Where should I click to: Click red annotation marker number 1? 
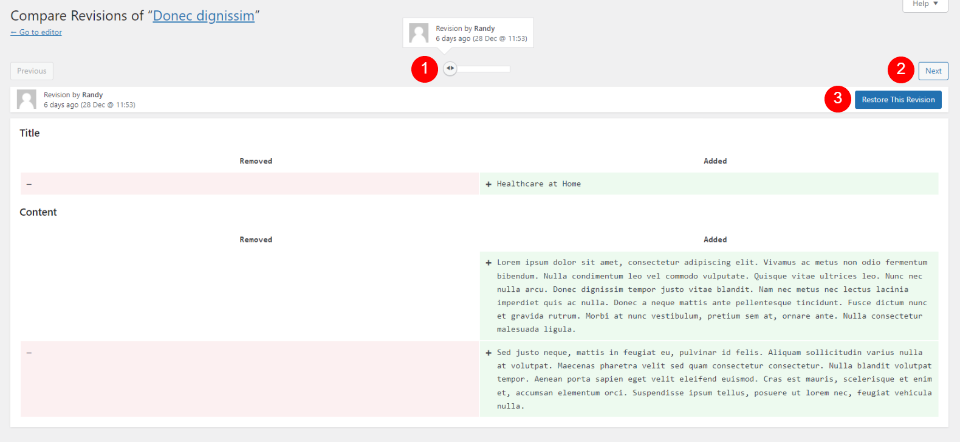point(423,69)
